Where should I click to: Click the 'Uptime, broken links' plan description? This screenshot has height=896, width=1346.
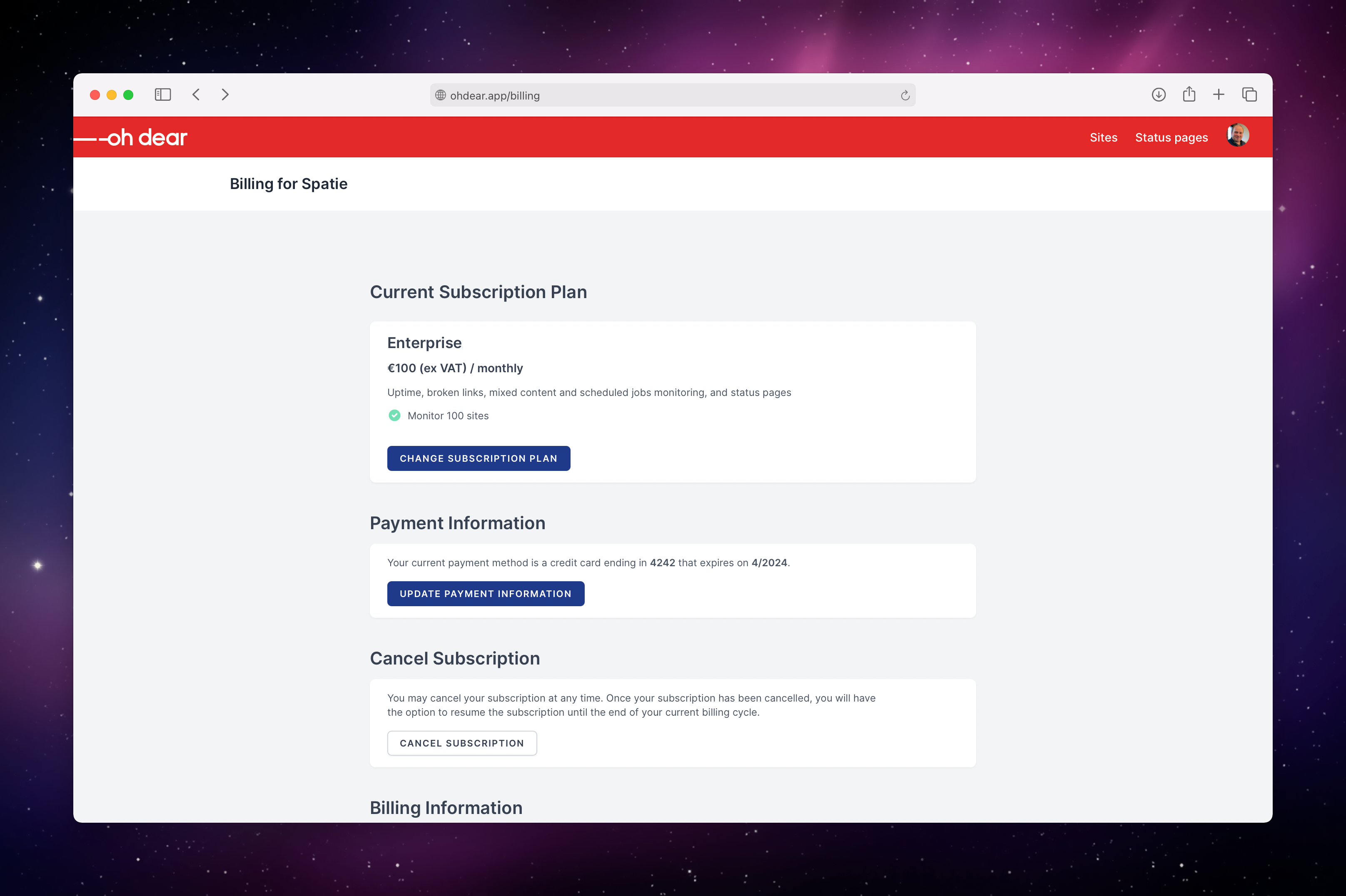(589, 393)
